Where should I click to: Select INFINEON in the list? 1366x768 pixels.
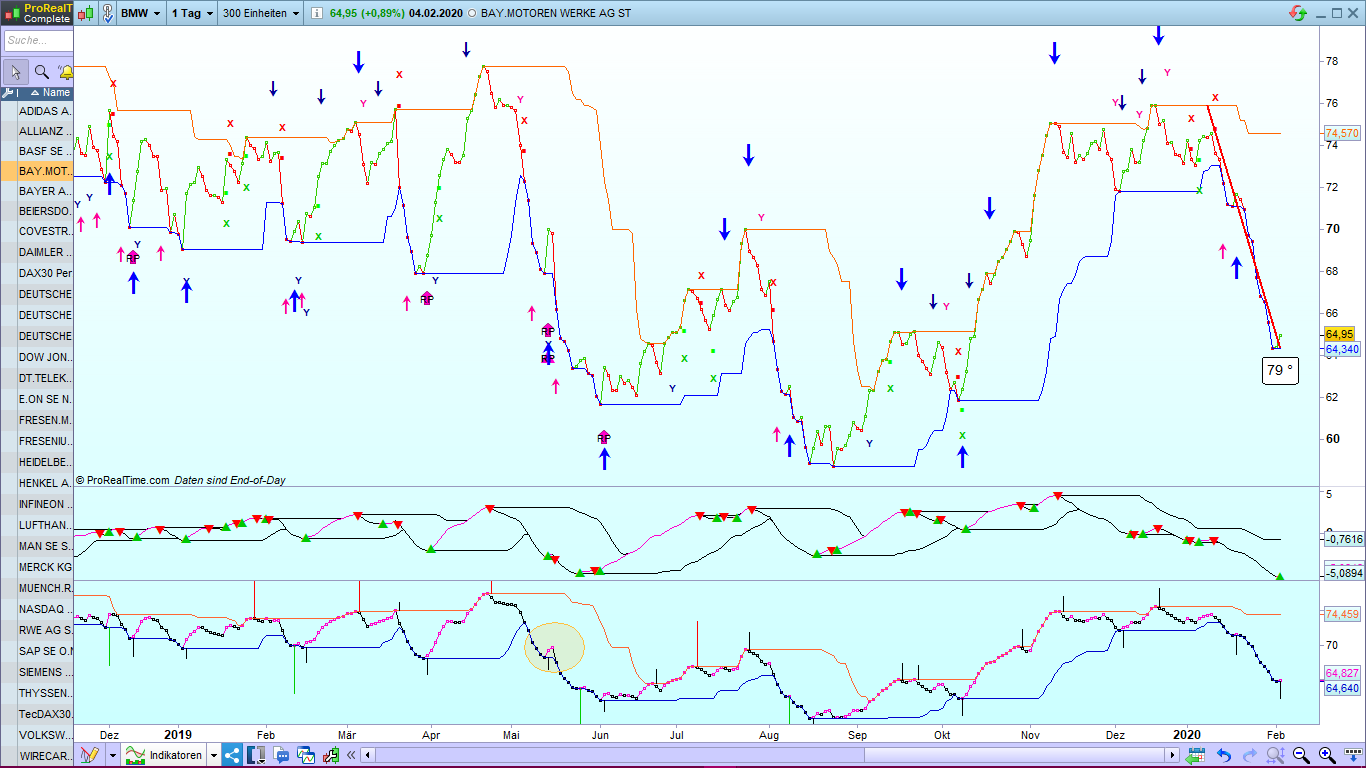click(45, 504)
